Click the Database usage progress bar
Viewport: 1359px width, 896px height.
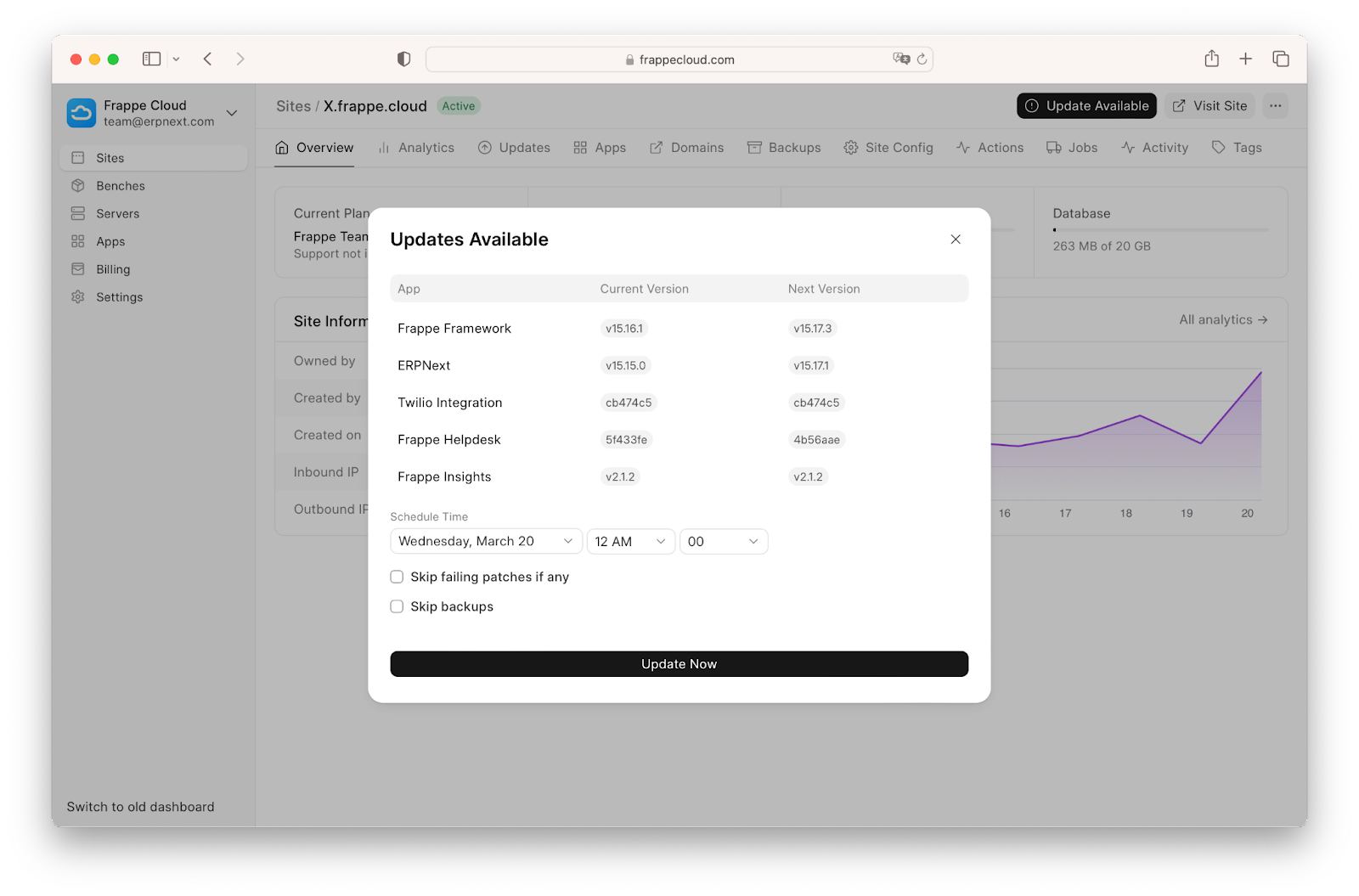coord(1160,230)
